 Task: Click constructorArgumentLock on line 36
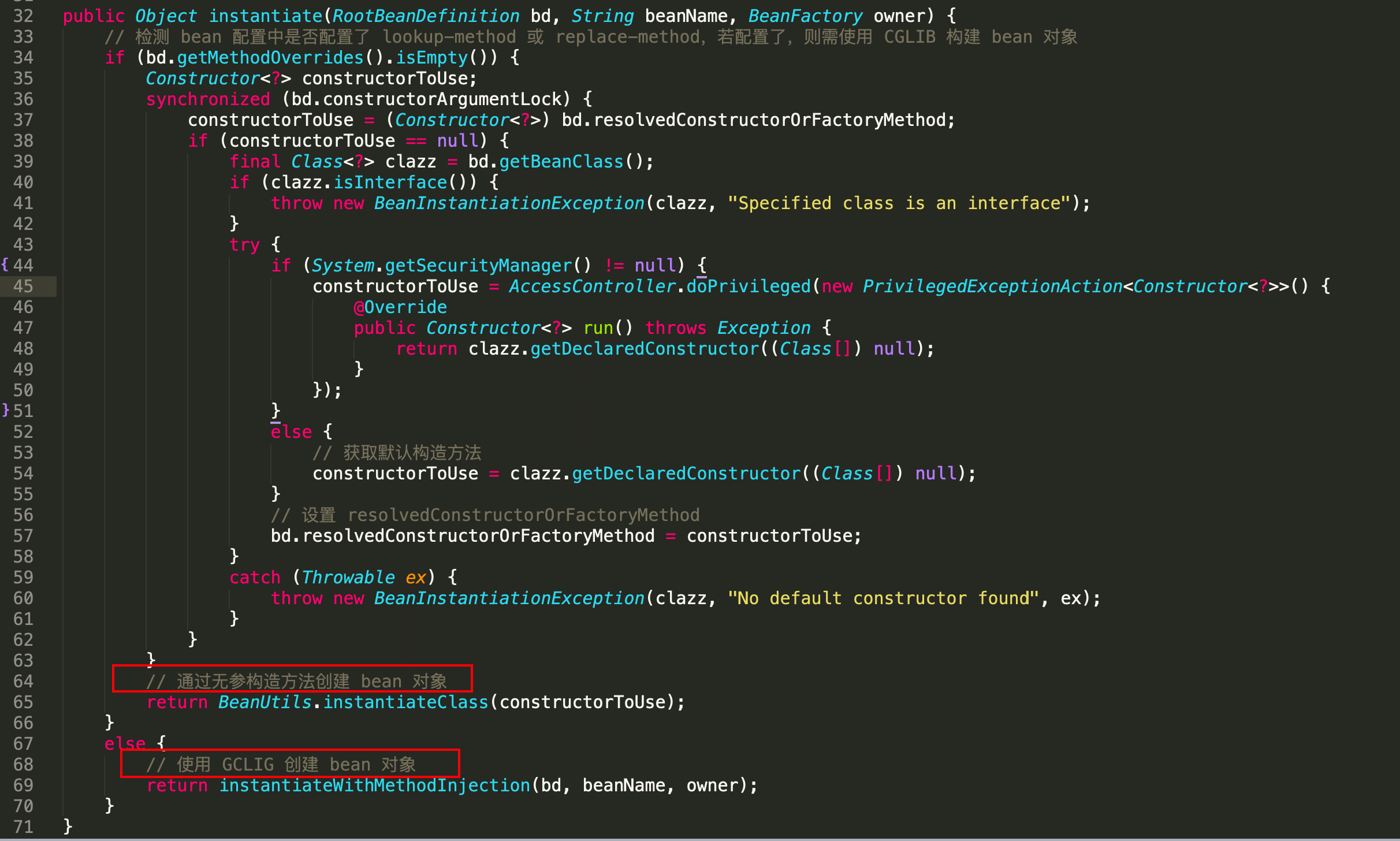(x=442, y=99)
